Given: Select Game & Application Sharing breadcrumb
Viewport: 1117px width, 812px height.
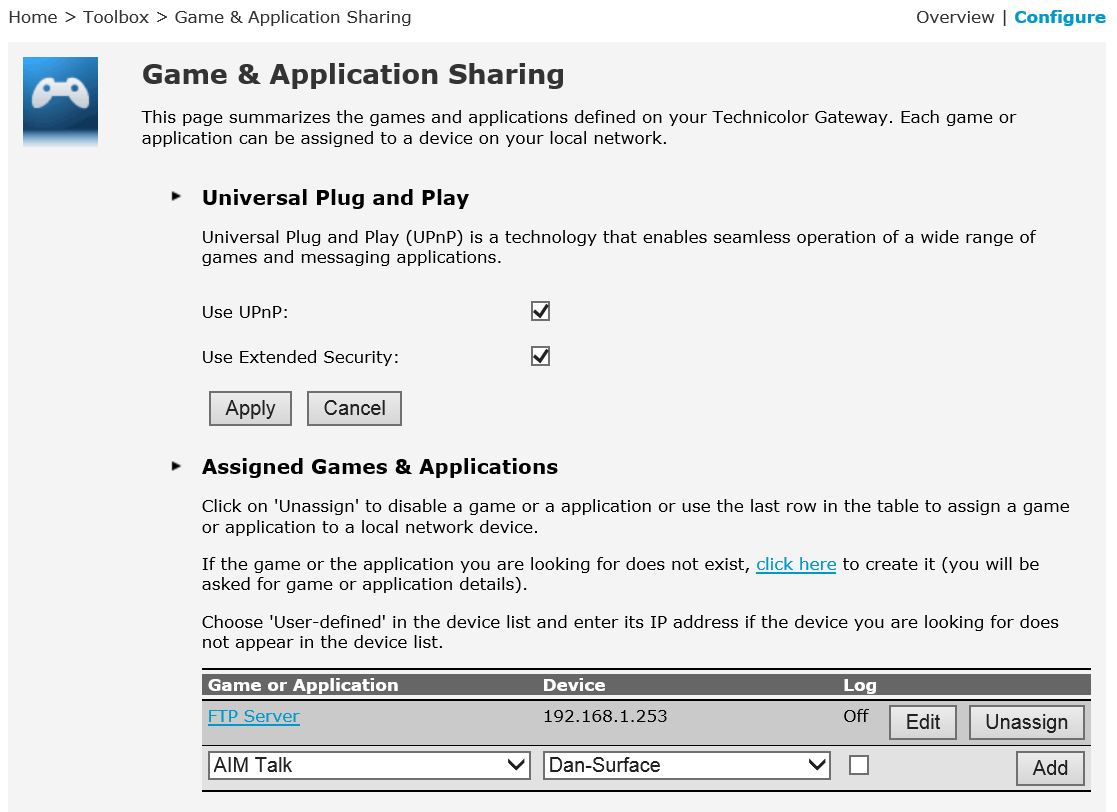Looking at the screenshot, I should click(293, 17).
